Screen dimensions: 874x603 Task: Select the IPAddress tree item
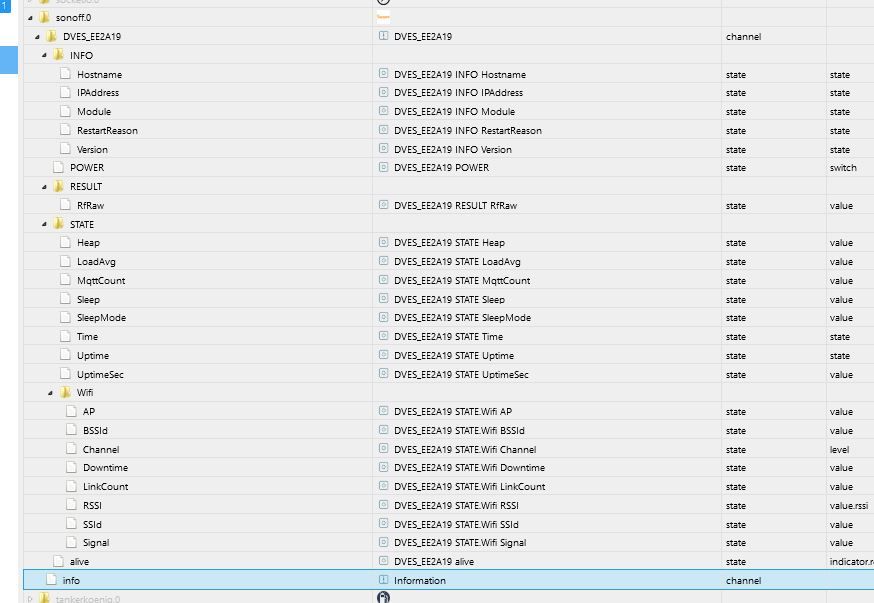point(98,93)
